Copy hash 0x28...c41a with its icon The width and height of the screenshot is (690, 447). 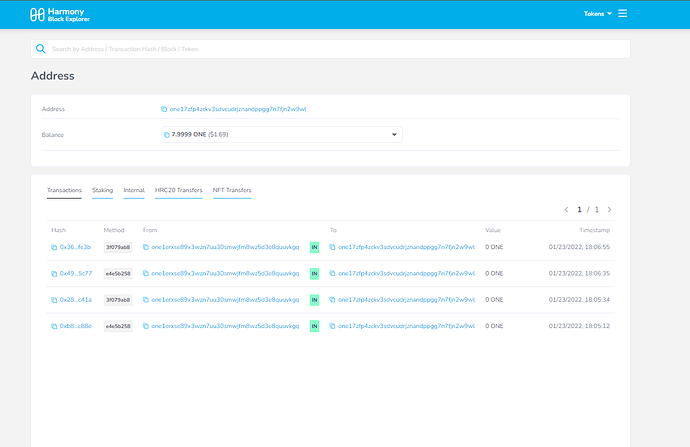54,300
